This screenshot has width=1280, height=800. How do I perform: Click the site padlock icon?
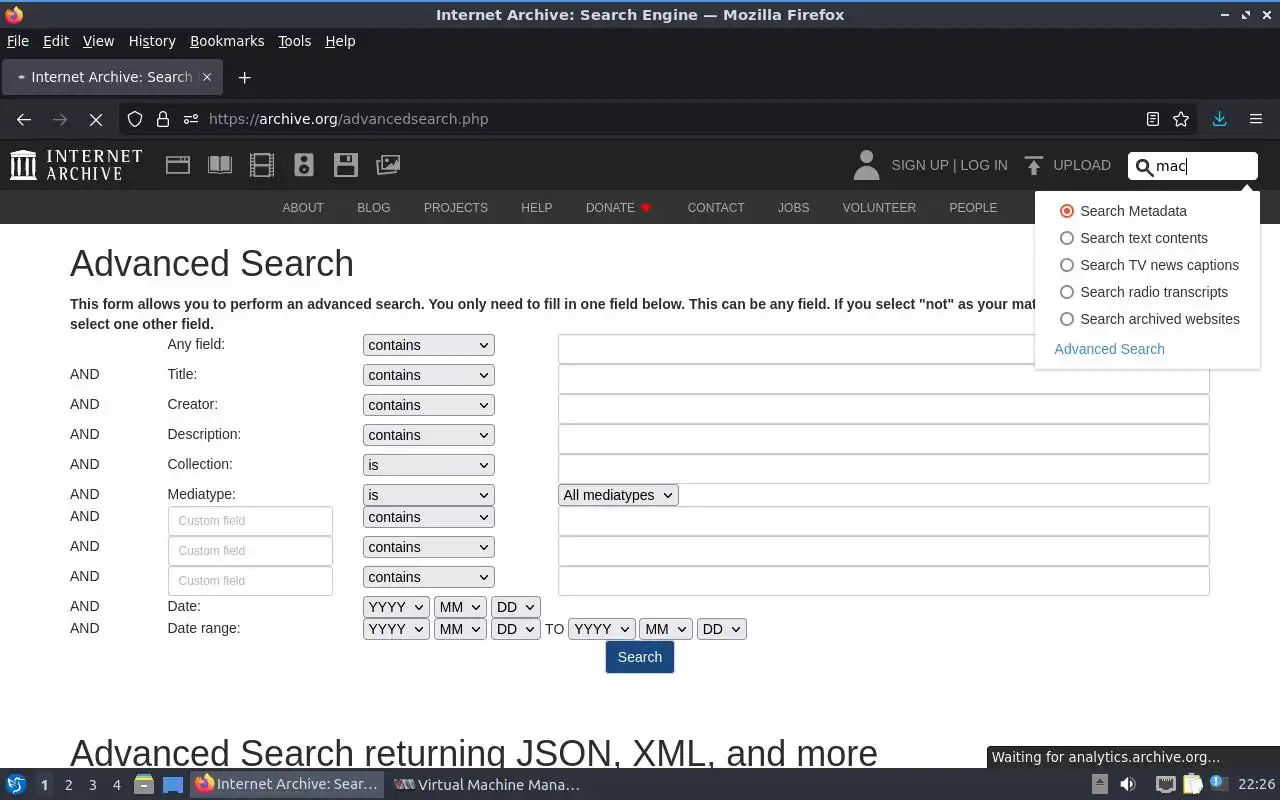pos(163,119)
